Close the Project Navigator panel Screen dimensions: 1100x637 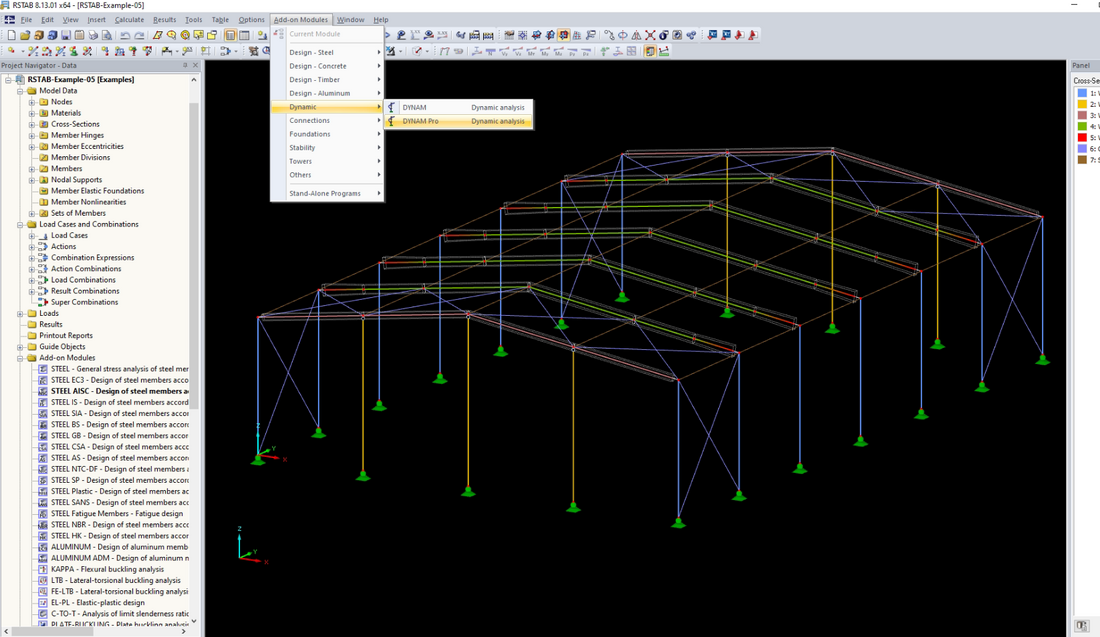[195, 65]
